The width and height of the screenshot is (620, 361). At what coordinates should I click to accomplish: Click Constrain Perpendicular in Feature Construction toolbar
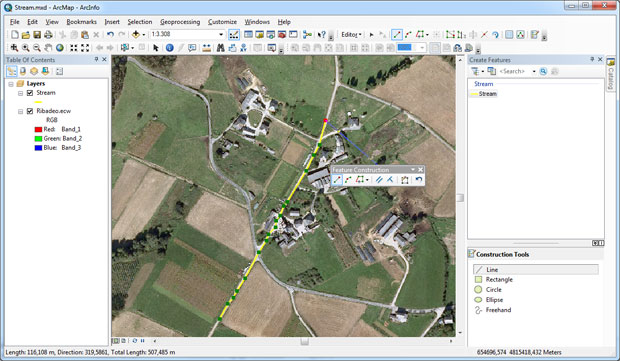(x=390, y=180)
